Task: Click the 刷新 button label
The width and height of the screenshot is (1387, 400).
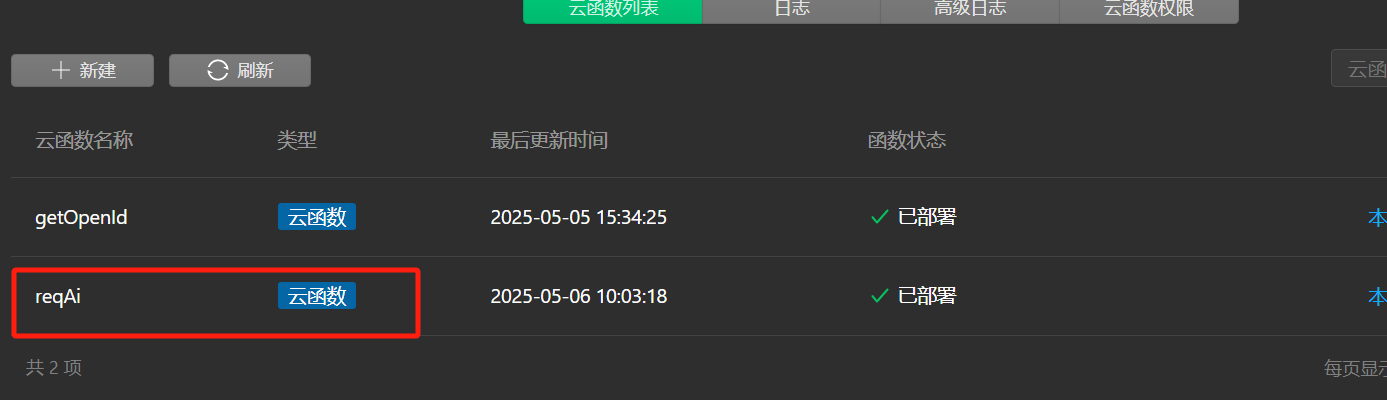Action: [255, 70]
